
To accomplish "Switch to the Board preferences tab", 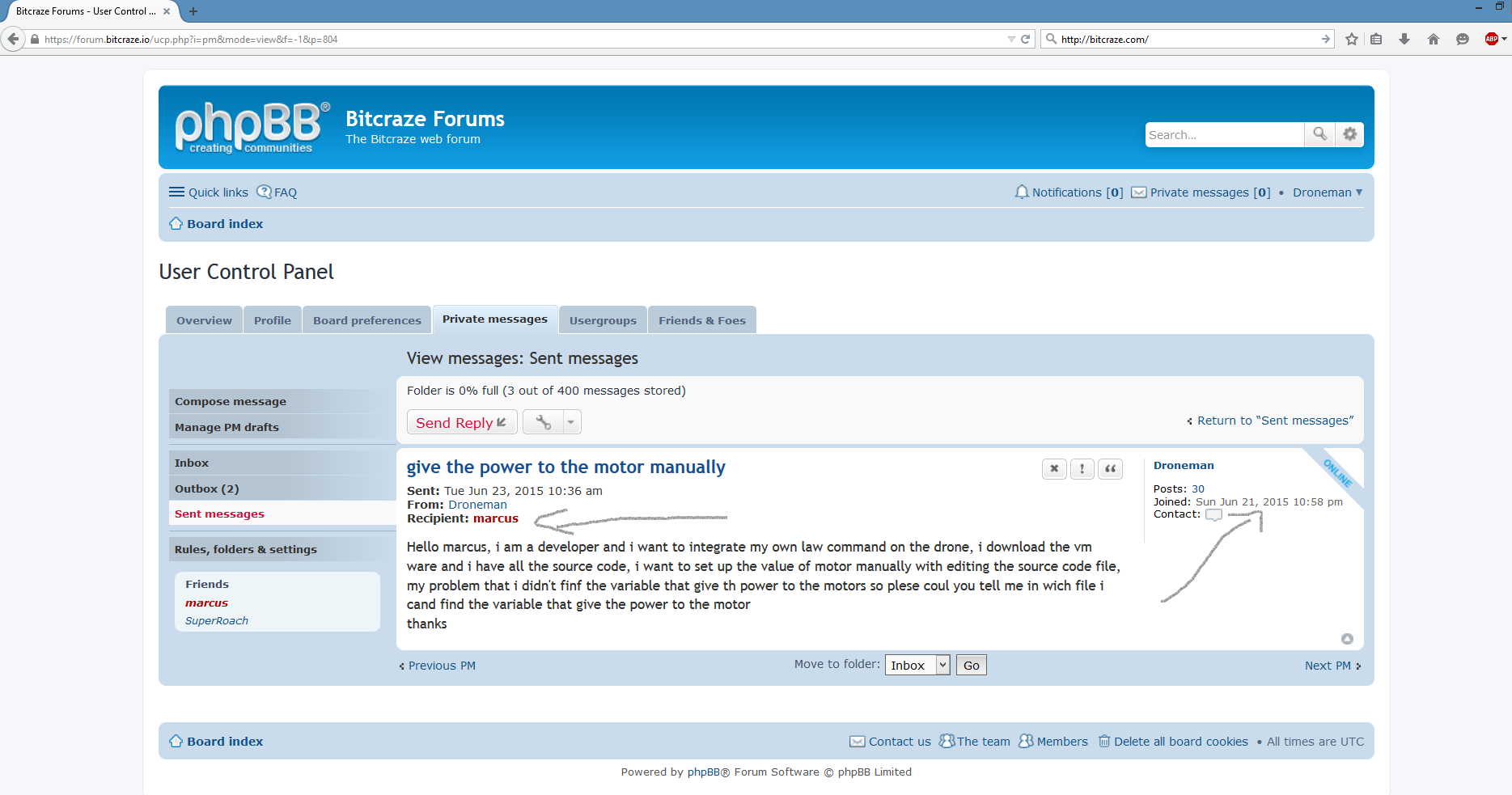I will tap(367, 320).
